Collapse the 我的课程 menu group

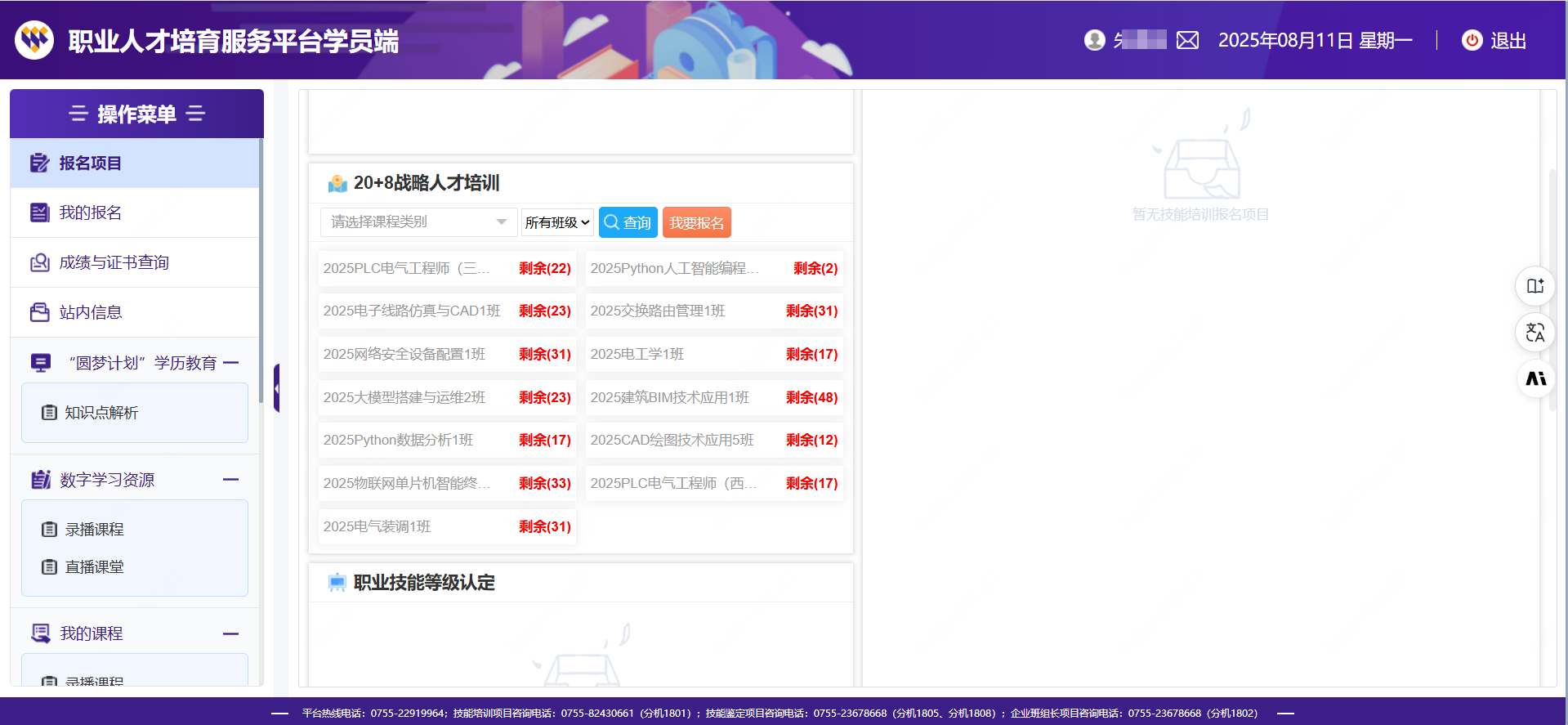[231, 633]
